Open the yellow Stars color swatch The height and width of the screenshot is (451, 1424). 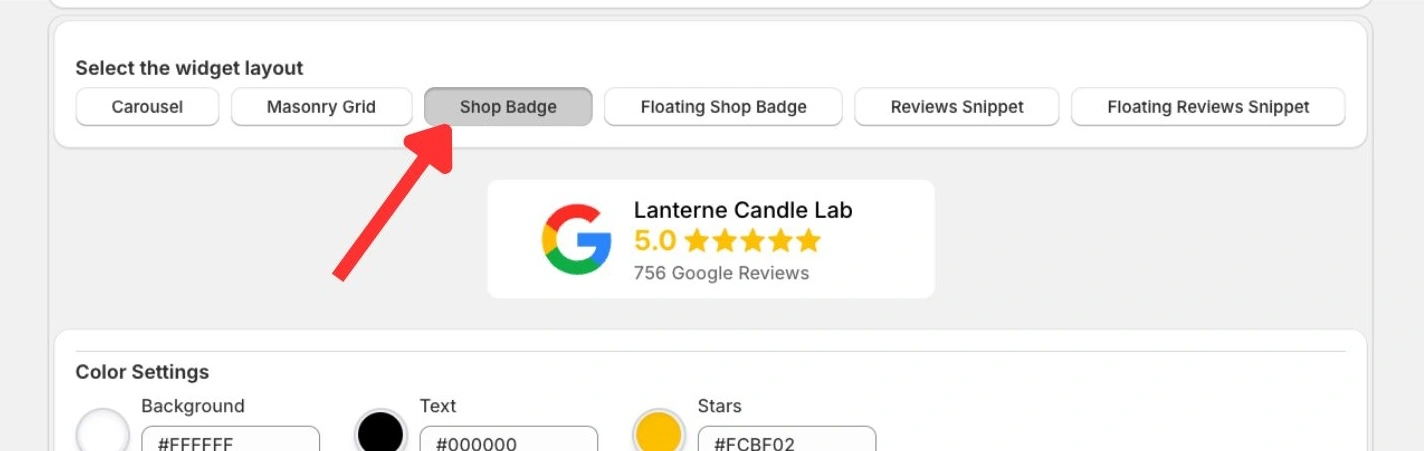(659, 434)
